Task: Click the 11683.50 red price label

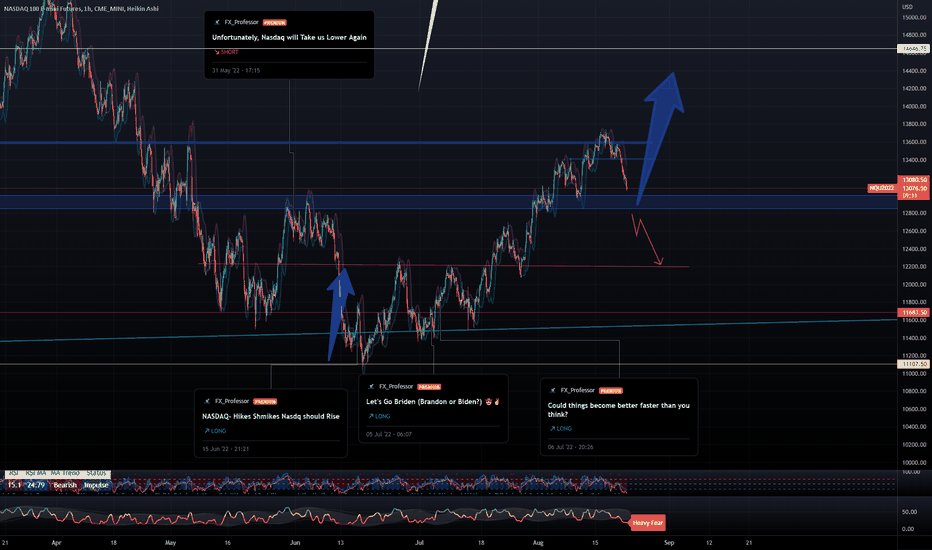Action: coord(914,313)
